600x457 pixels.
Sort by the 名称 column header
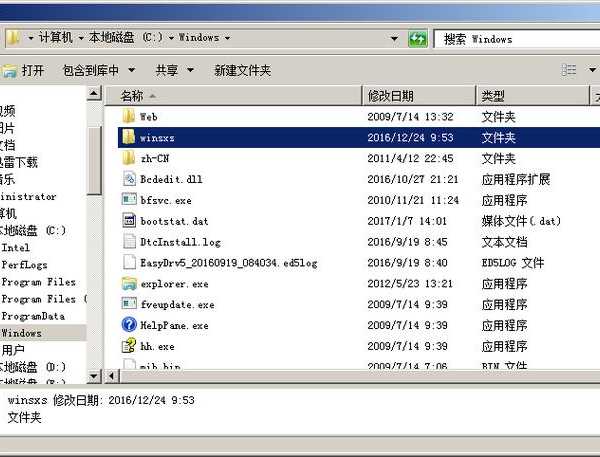[233, 96]
